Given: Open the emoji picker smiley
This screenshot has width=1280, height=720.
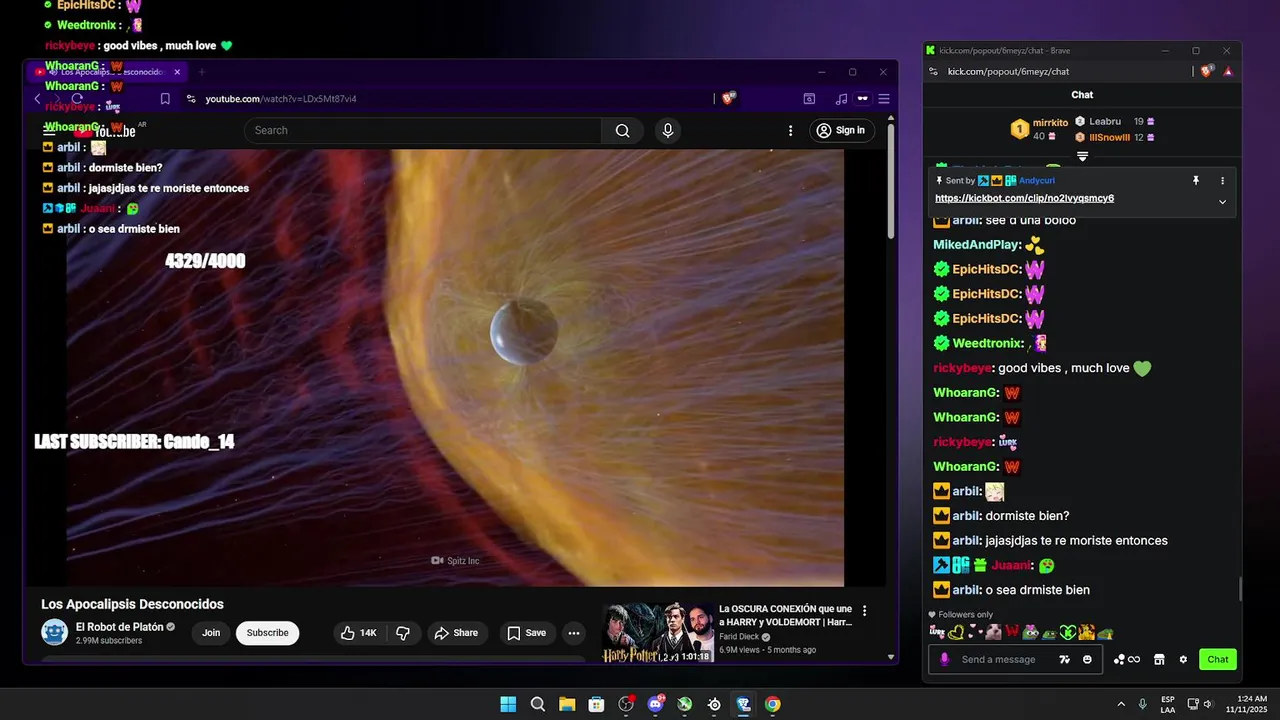Looking at the screenshot, I should [x=1087, y=659].
